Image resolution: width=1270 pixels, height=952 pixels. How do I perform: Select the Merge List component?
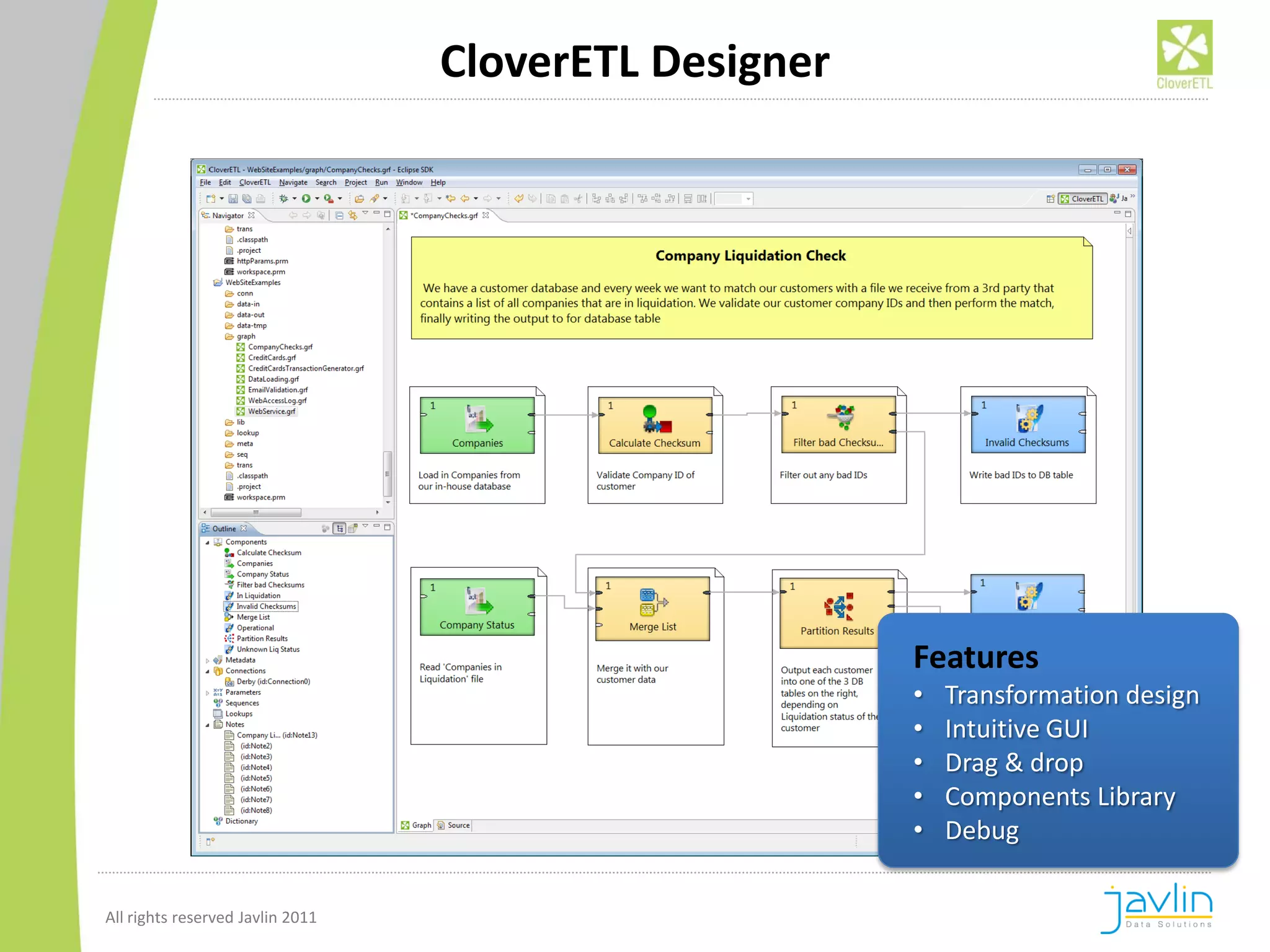652,609
